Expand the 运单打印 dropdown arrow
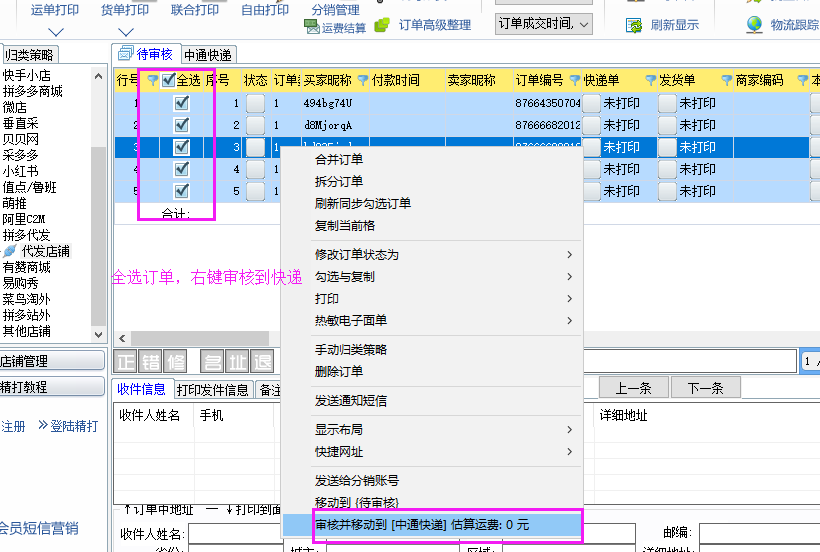This screenshot has height=552, width=820. coord(56,32)
